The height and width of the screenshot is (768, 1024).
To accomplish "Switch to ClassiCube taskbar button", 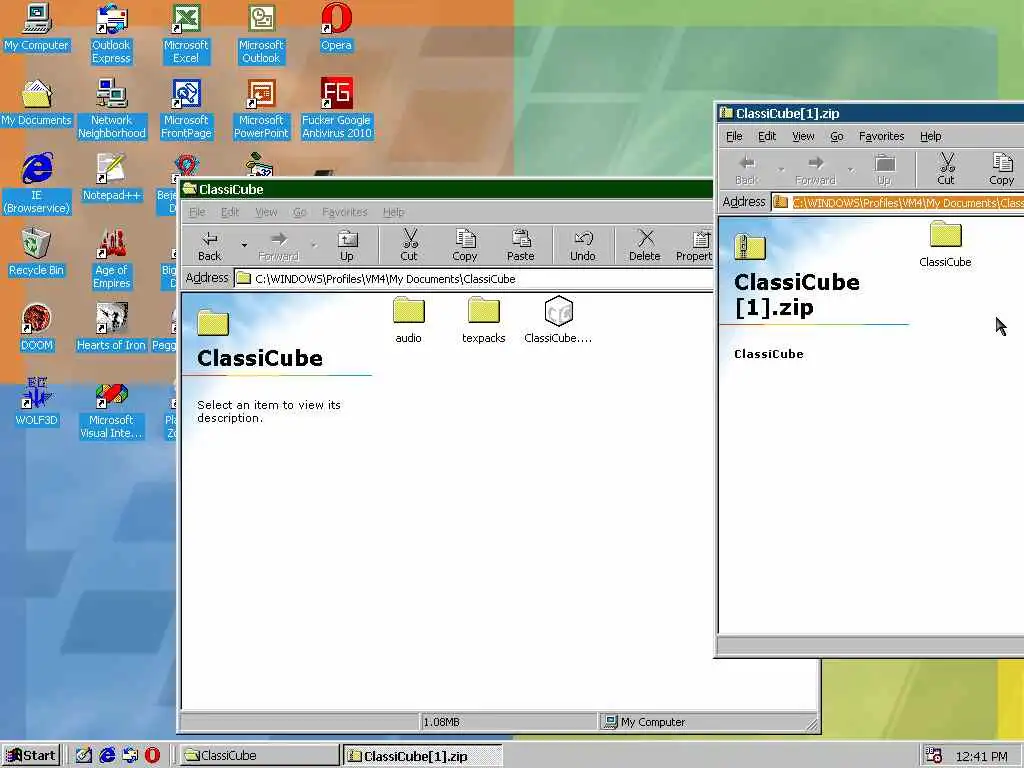I will 258,756.
